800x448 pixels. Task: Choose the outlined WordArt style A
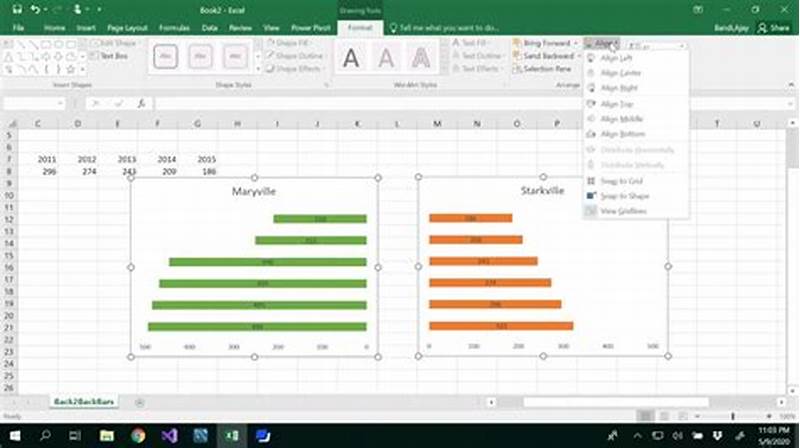coord(421,58)
